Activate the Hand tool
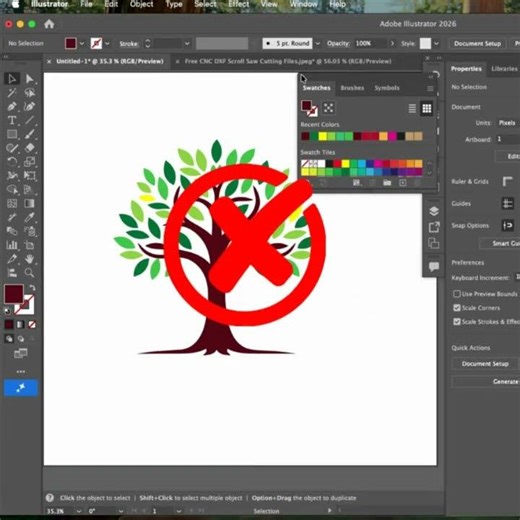Image resolution: width=520 pixels, height=520 pixels. pos(29,259)
